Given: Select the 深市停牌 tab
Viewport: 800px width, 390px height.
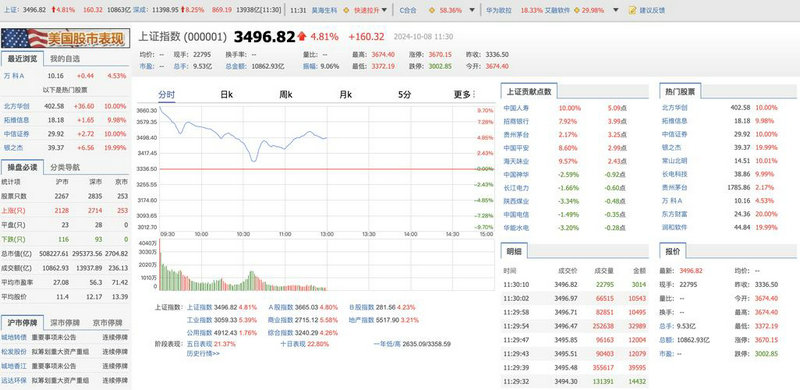Looking at the screenshot, I should click(65, 323).
